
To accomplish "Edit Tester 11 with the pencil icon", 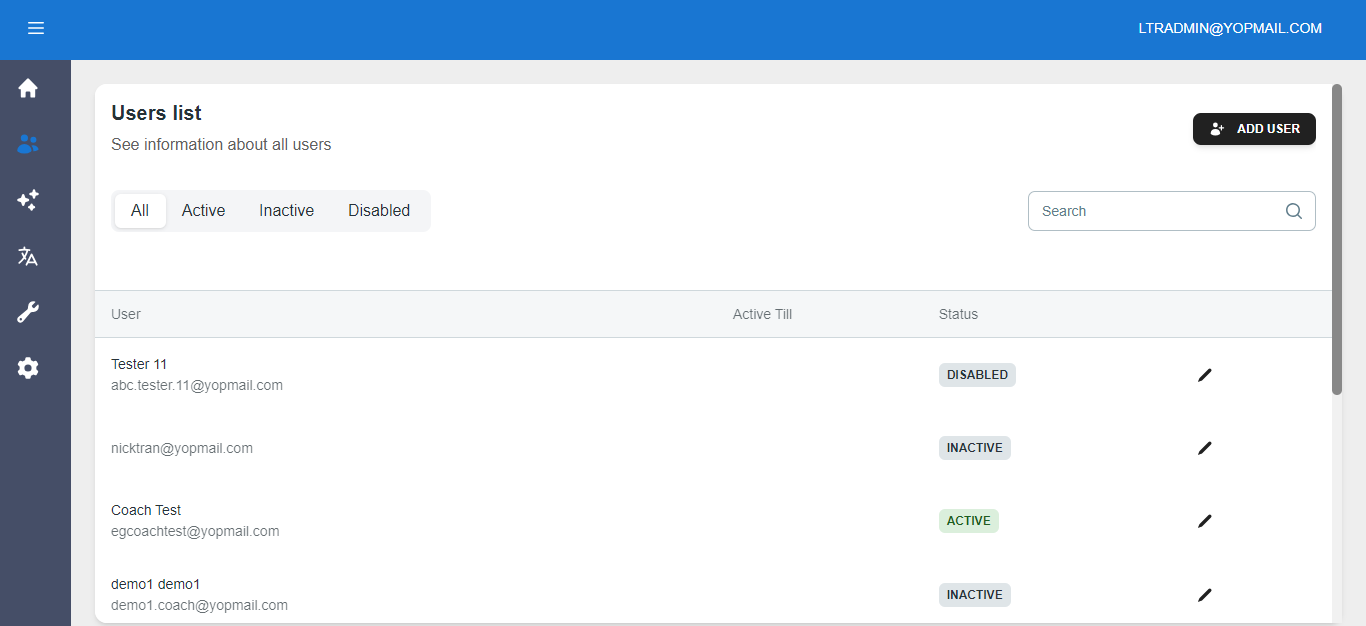I will point(1204,375).
